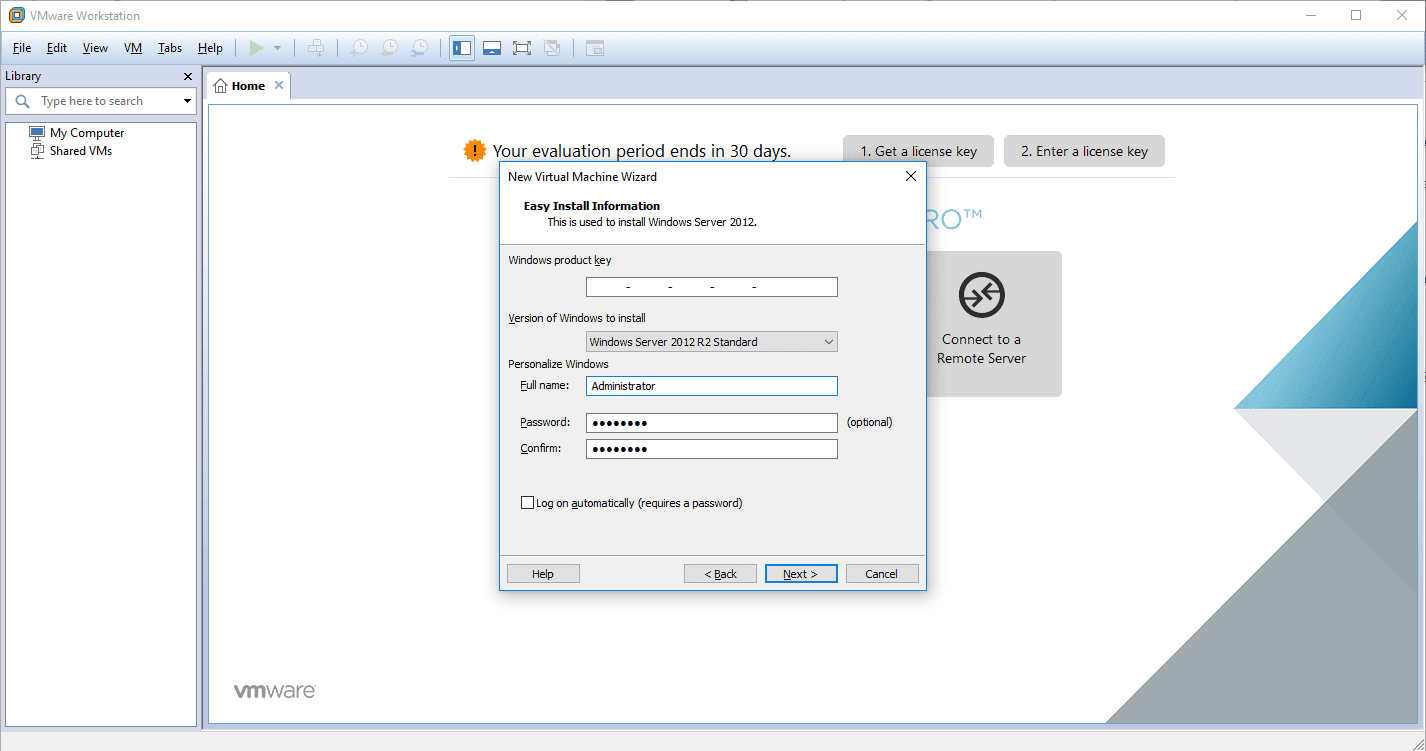Click the VMware Workstation title bar icon
The height and width of the screenshot is (751, 1426).
[17, 15]
